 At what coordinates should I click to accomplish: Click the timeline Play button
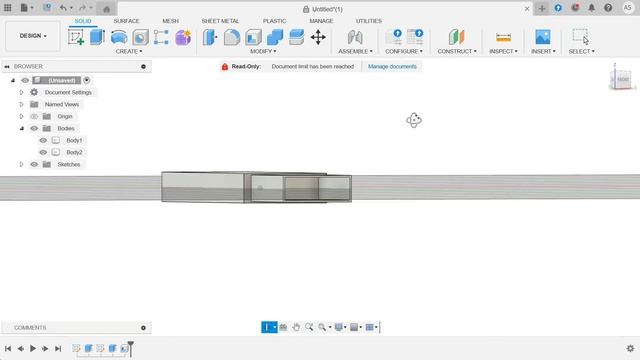(33, 348)
